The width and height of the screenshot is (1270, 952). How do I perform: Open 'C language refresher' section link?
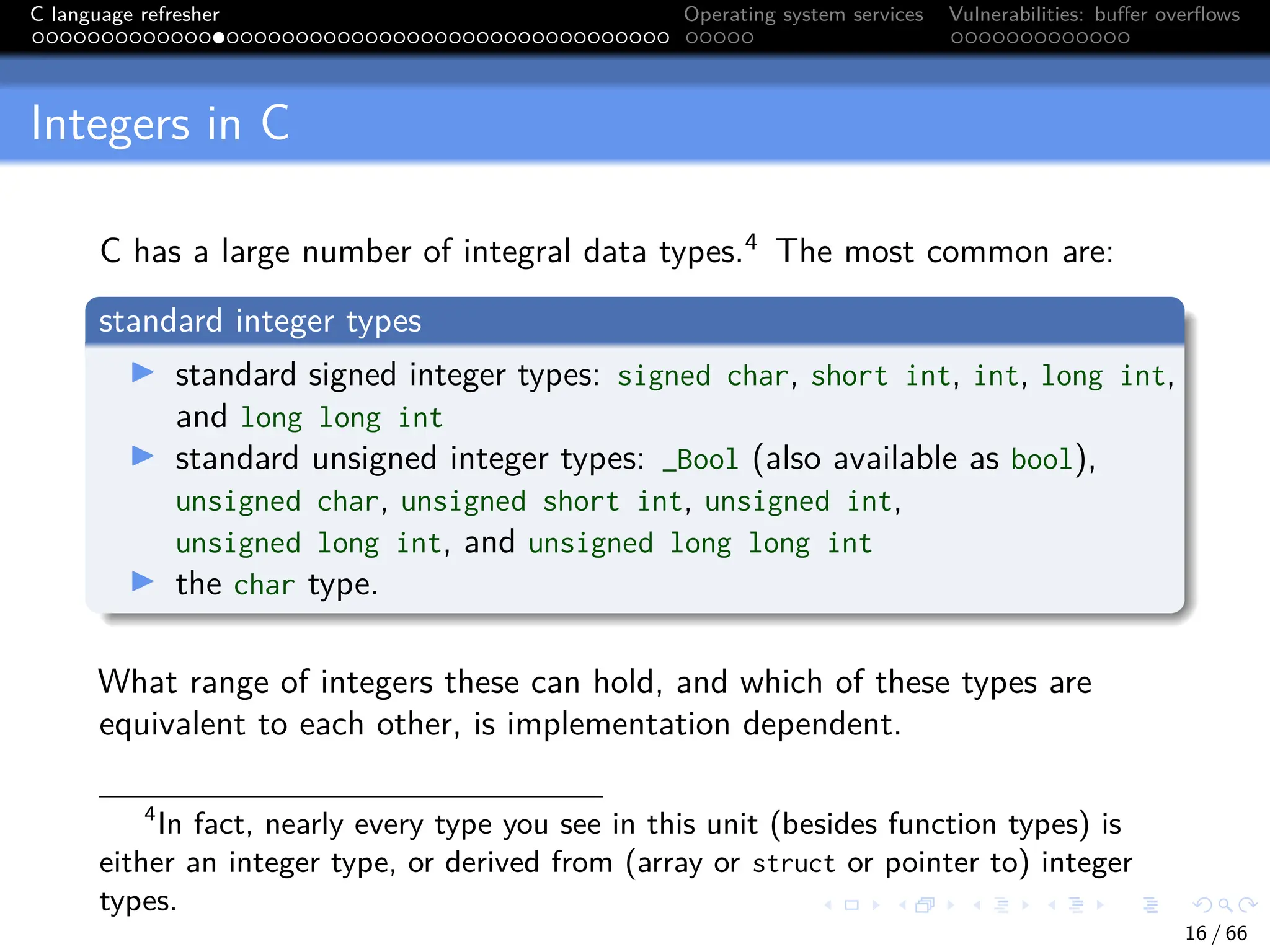(x=125, y=14)
